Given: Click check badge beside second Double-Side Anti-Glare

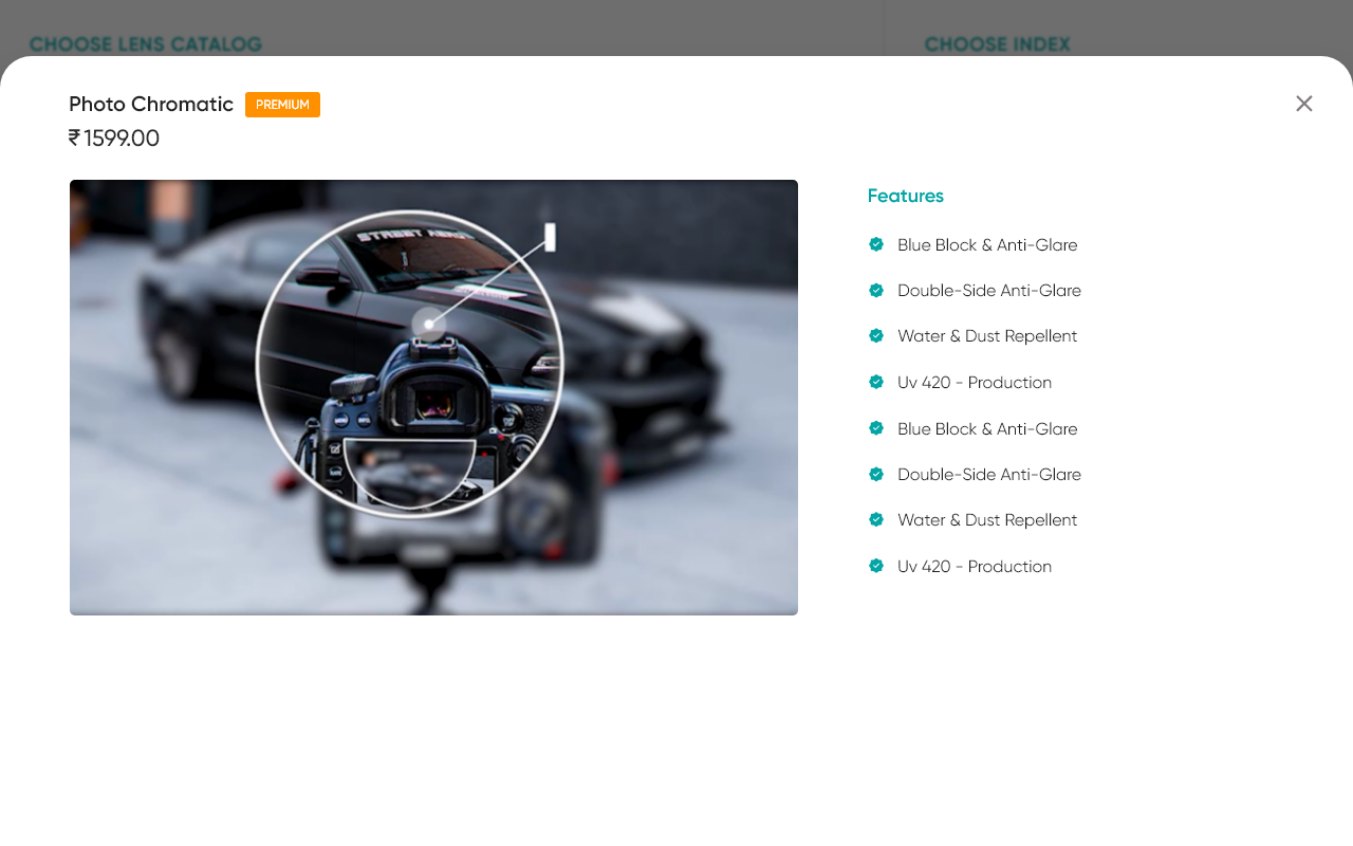Looking at the screenshot, I should [x=876, y=474].
